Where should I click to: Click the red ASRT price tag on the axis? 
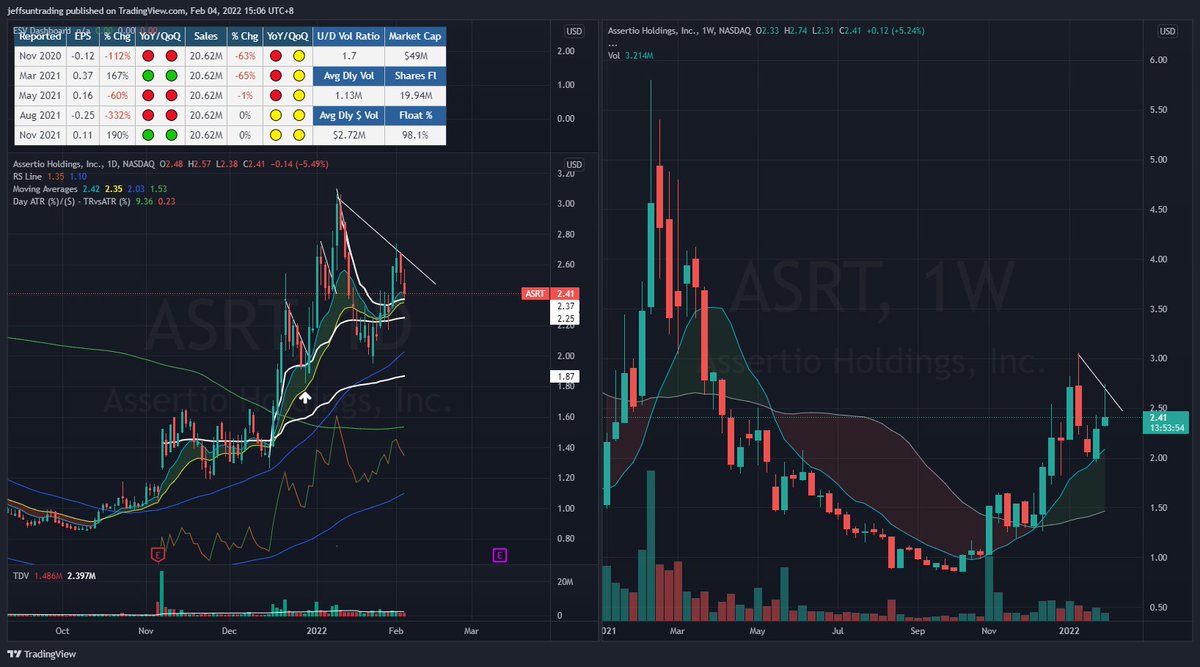coord(533,294)
